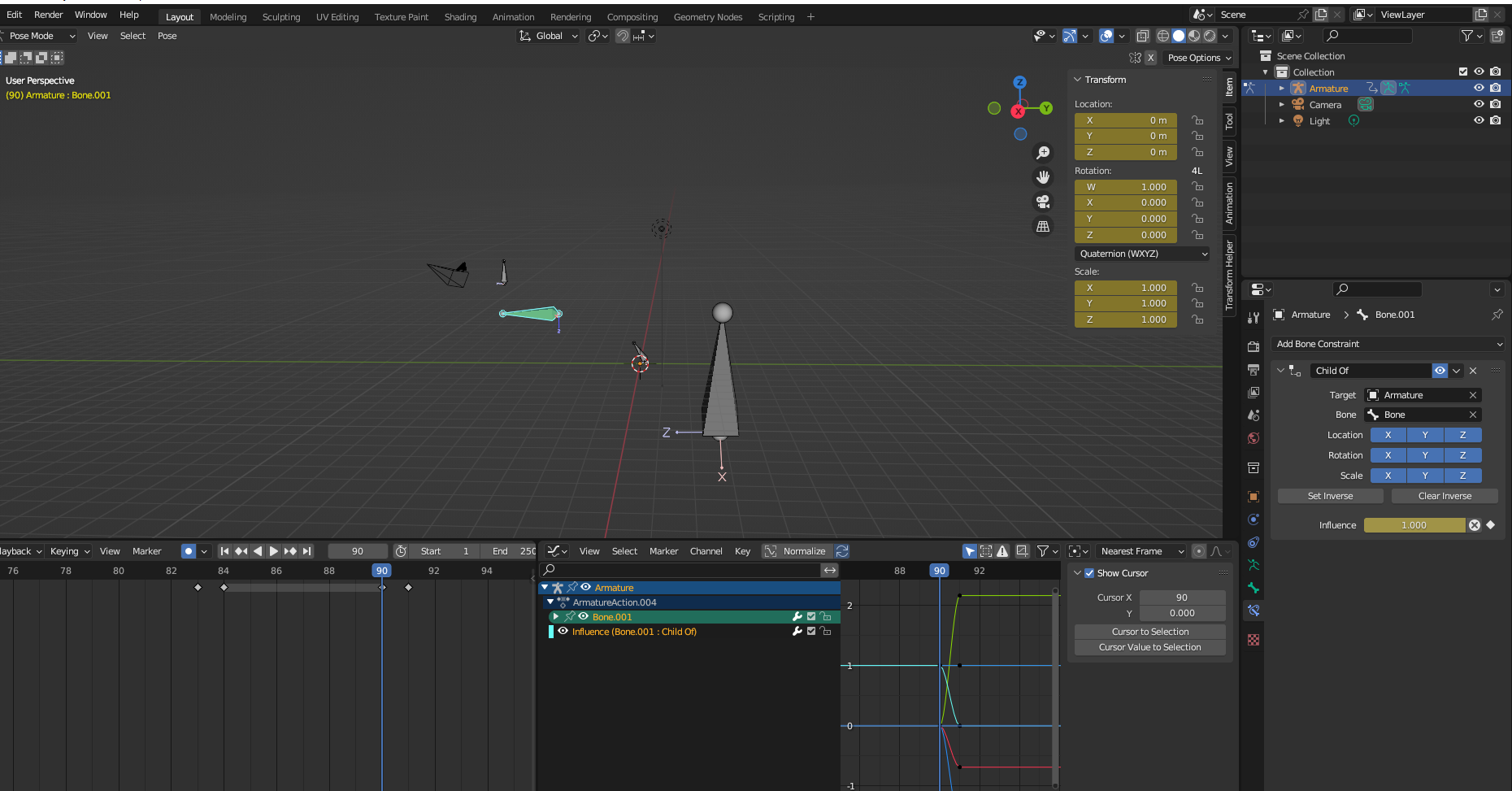The height and width of the screenshot is (791, 1512).
Task: Jump to timeline end playback button
Action: 306,551
